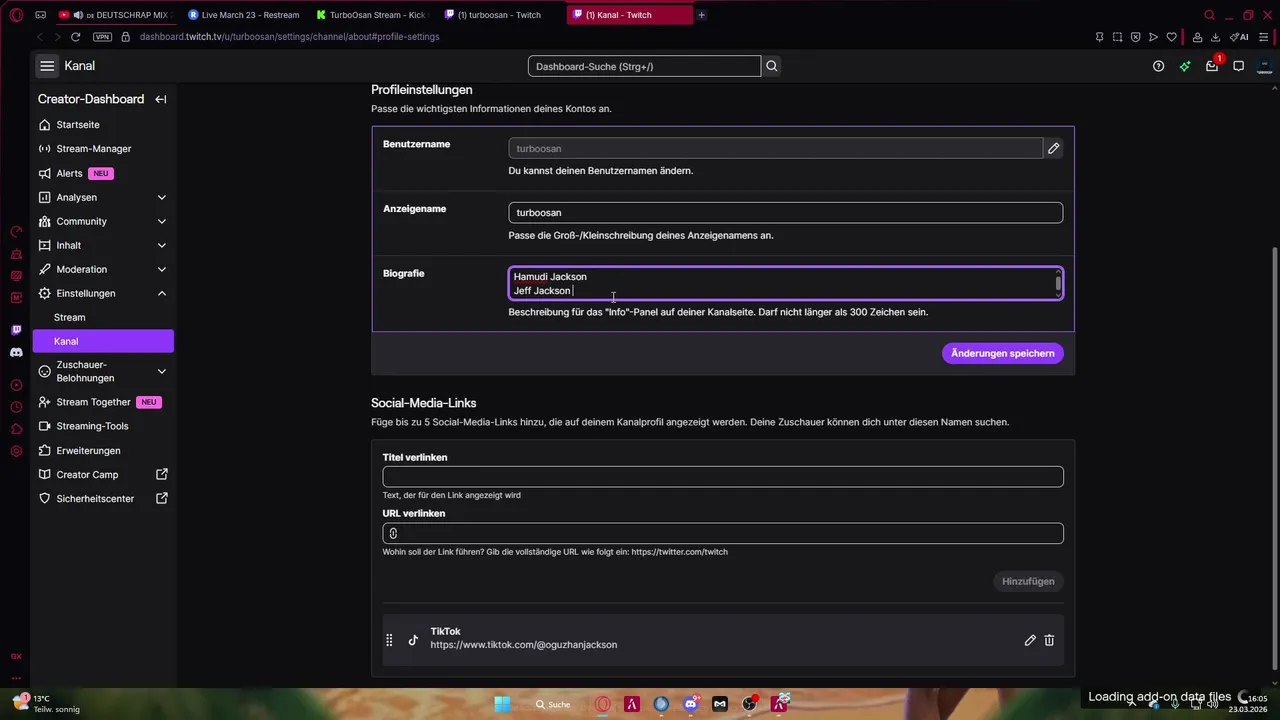Viewport: 1280px width, 720px height.
Task: Edit username with the pencil icon
Action: (1053, 148)
